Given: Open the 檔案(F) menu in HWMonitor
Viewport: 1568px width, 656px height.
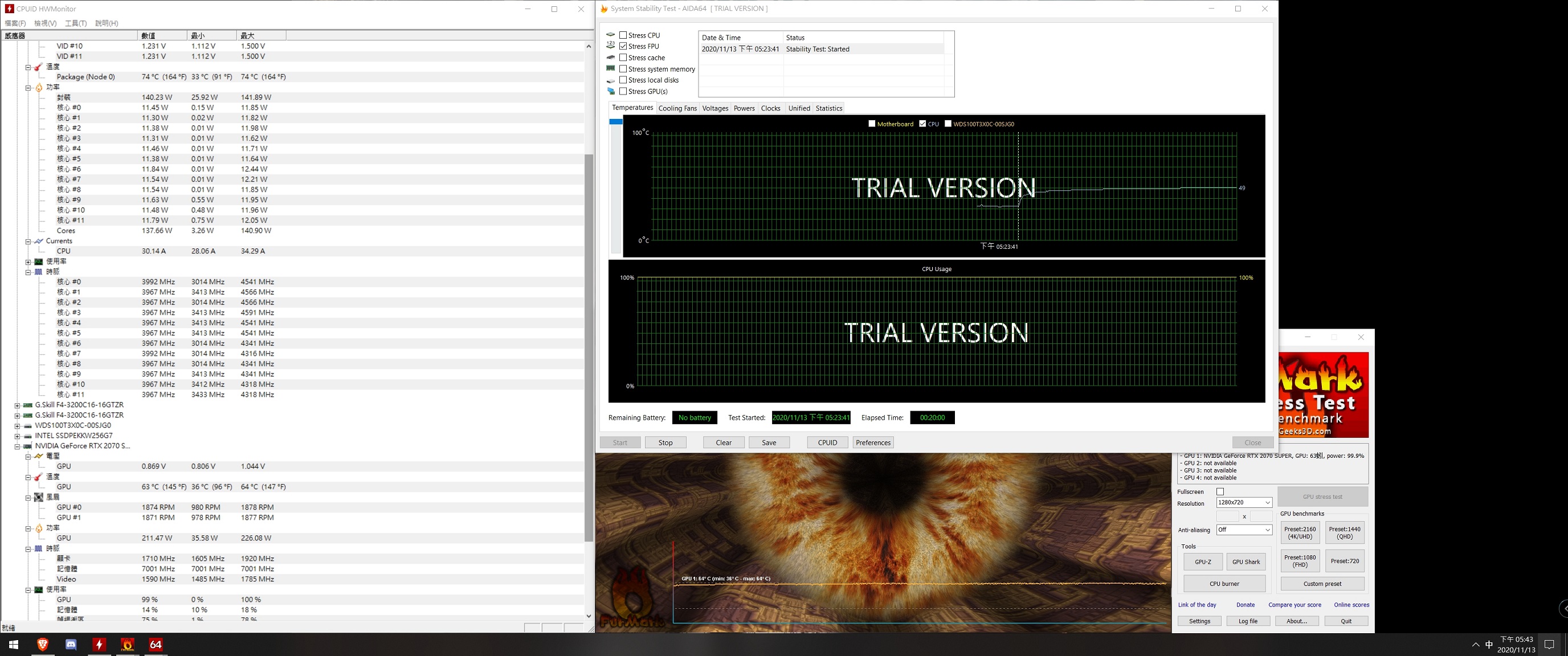Looking at the screenshot, I should coord(15,23).
